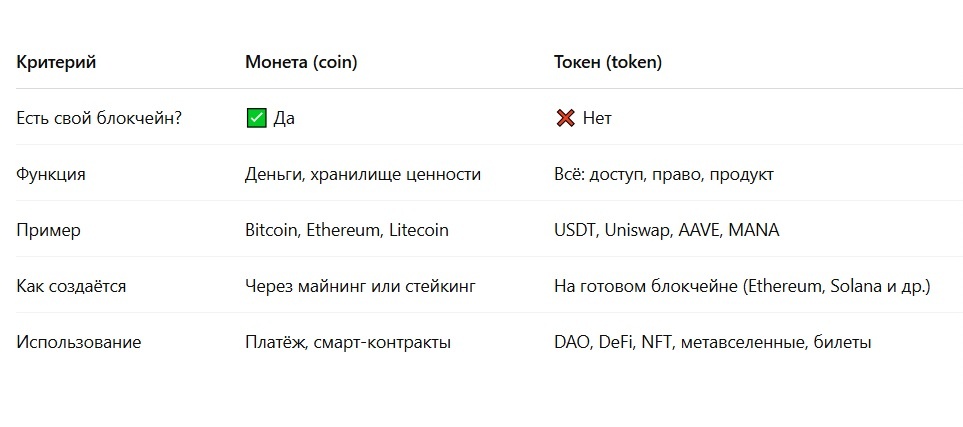Click the Платёж, смарт-контракты cell

tap(348, 342)
